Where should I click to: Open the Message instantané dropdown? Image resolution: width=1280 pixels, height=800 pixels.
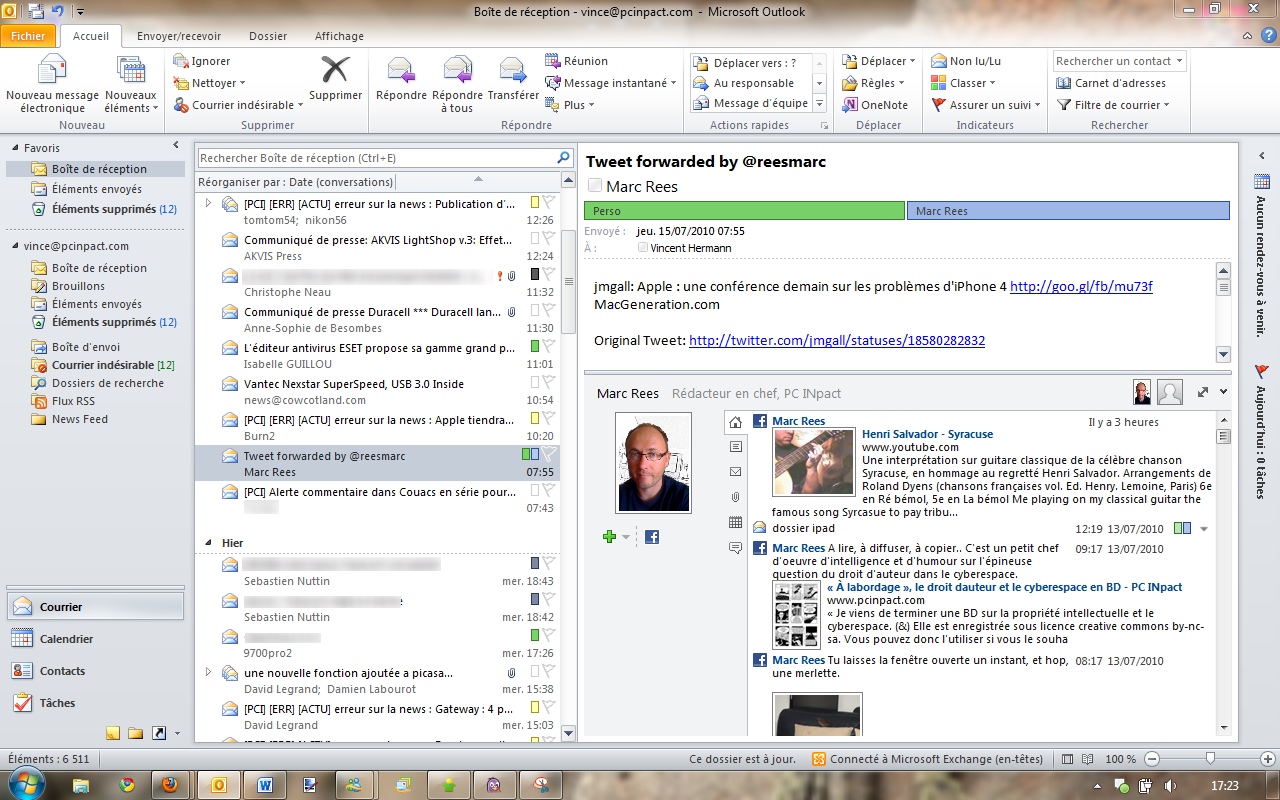pos(611,83)
